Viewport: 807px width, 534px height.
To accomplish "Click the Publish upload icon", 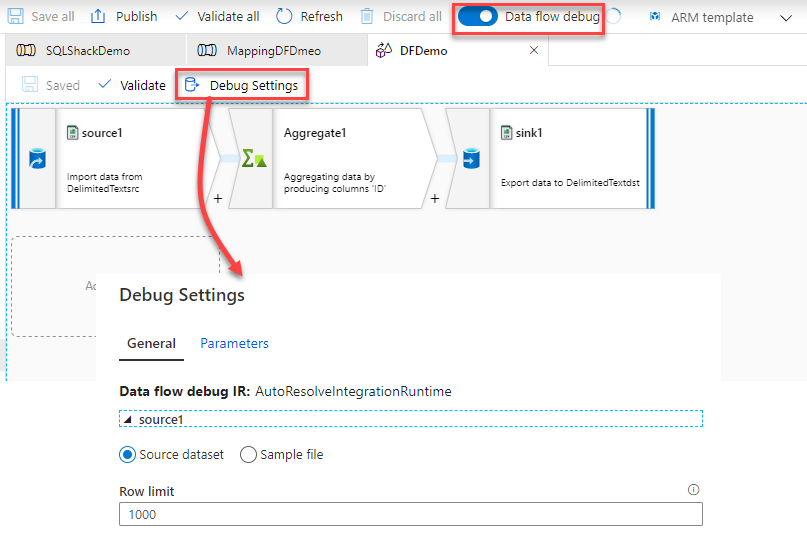I will (x=98, y=16).
